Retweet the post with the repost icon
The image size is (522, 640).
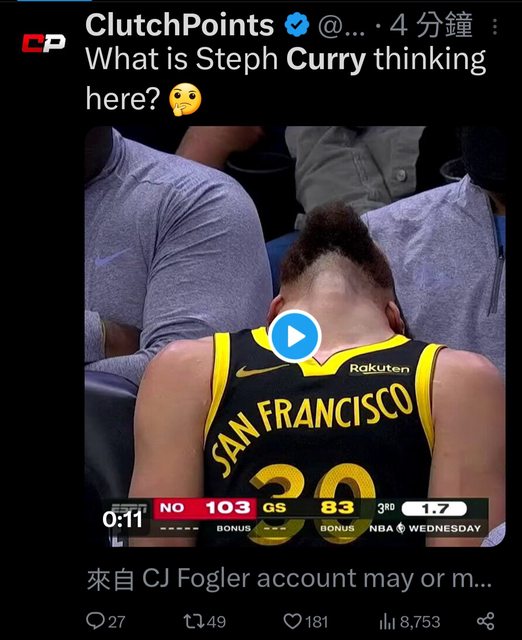tap(193, 621)
